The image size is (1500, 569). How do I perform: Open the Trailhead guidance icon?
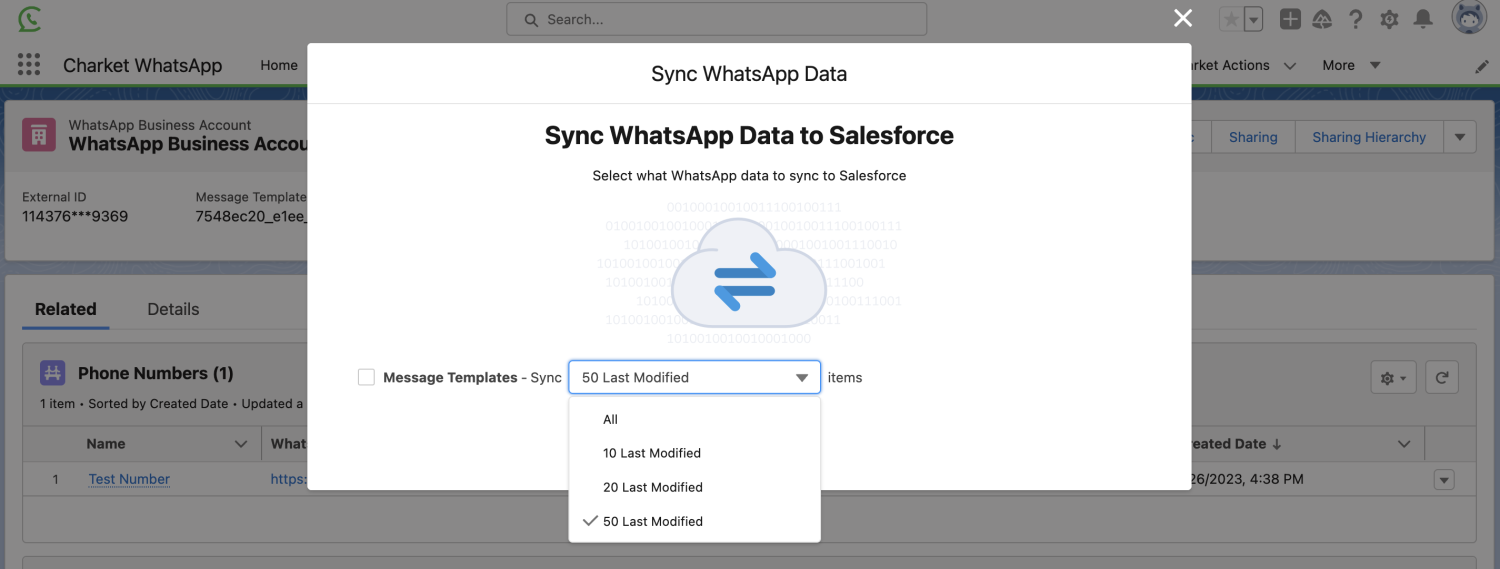pyautogui.click(x=1322, y=19)
